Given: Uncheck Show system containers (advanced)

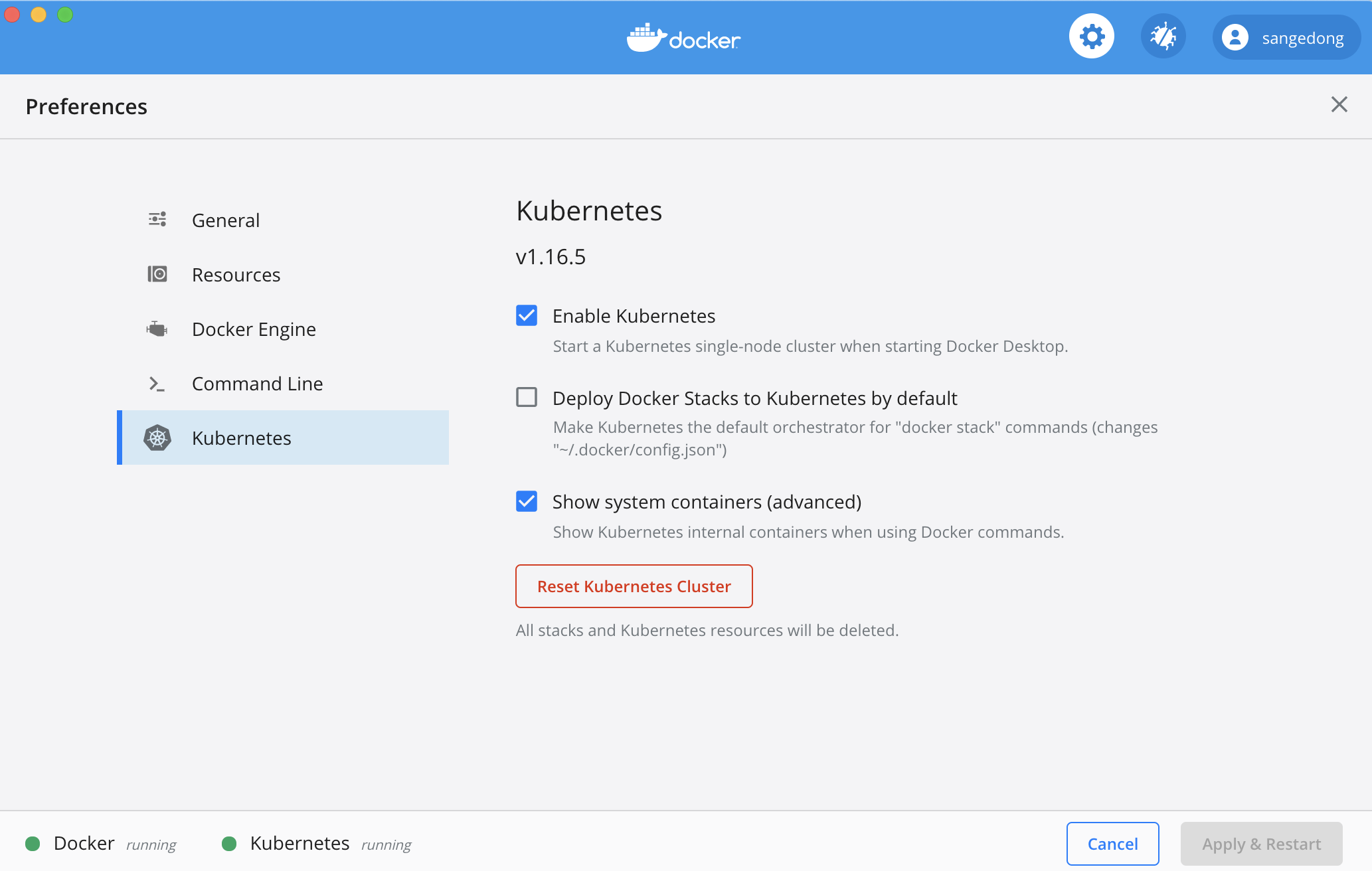Looking at the screenshot, I should coord(527,501).
